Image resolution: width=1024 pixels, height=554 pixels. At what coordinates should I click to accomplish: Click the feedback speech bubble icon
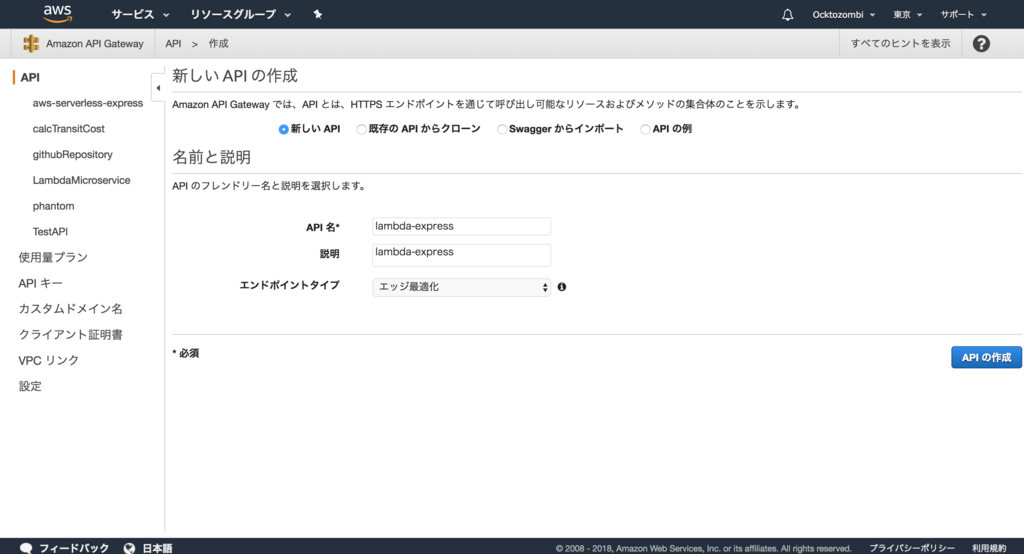click(x=26, y=548)
